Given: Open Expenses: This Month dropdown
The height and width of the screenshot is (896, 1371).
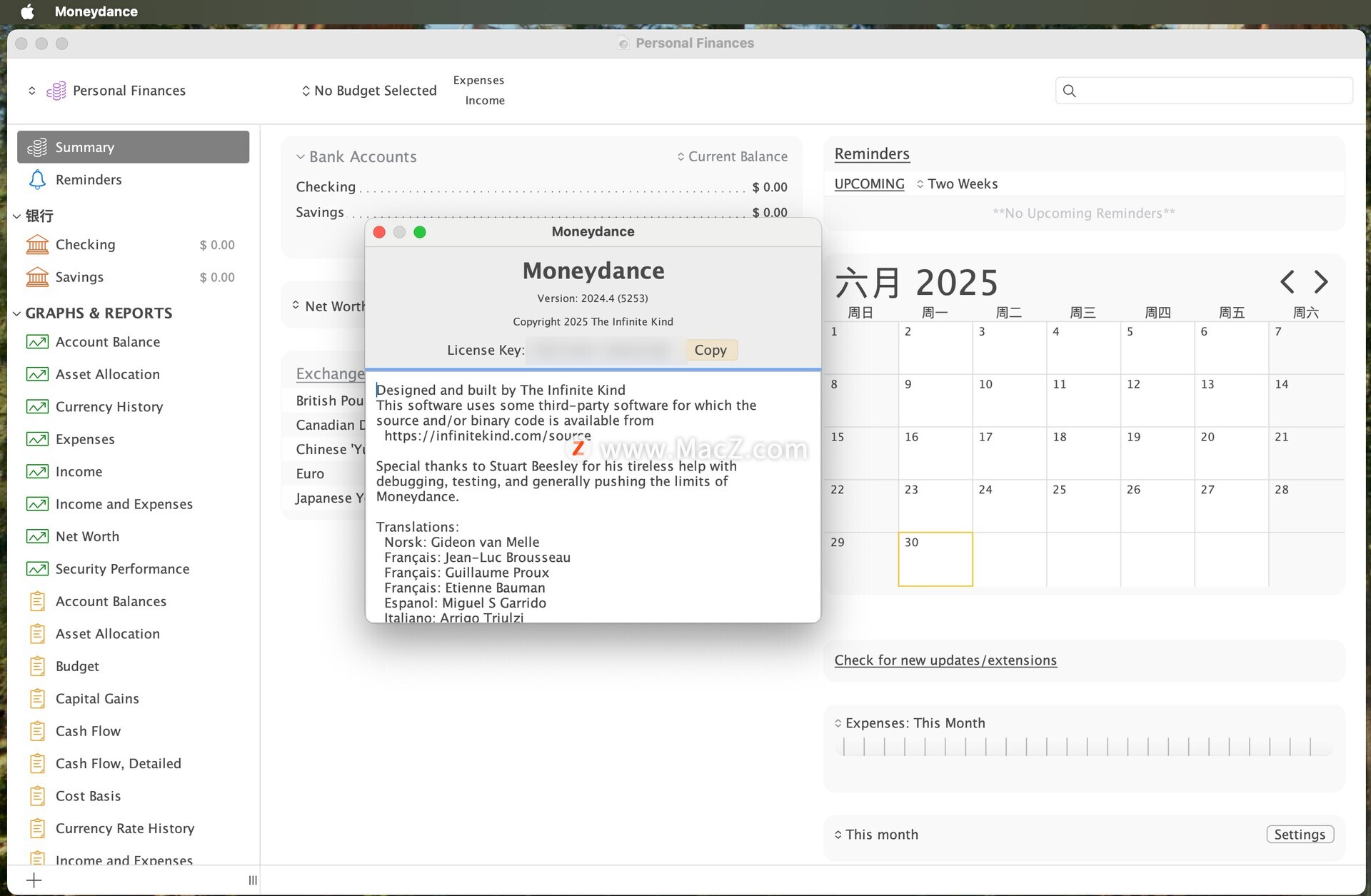Looking at the screenshot, I should point(910,723).
